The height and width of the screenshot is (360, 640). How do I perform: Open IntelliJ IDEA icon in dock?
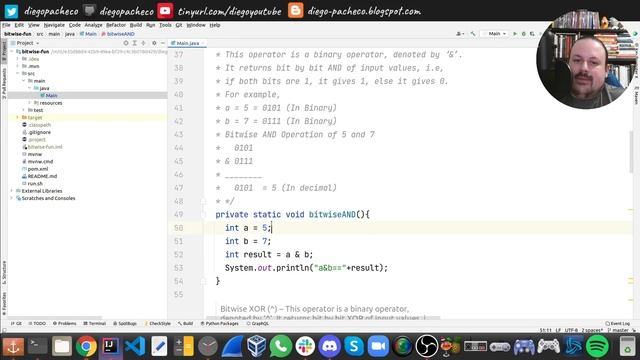(110, 347)
